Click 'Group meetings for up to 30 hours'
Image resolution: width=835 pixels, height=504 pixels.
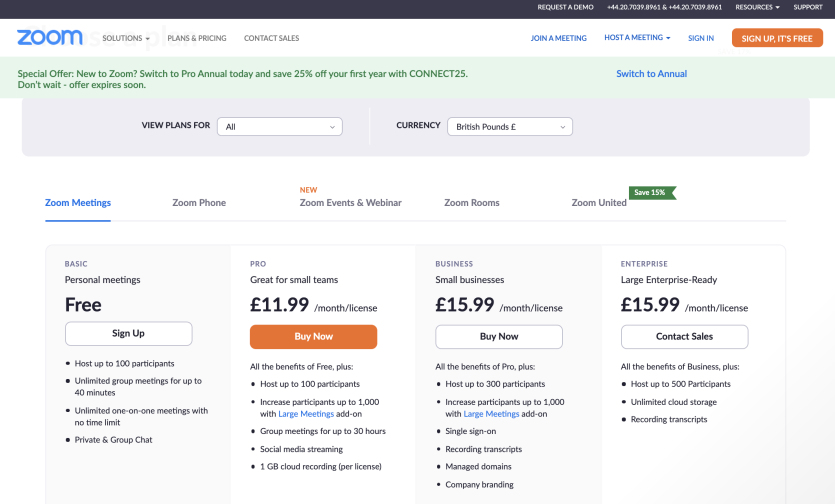(323, 431)
